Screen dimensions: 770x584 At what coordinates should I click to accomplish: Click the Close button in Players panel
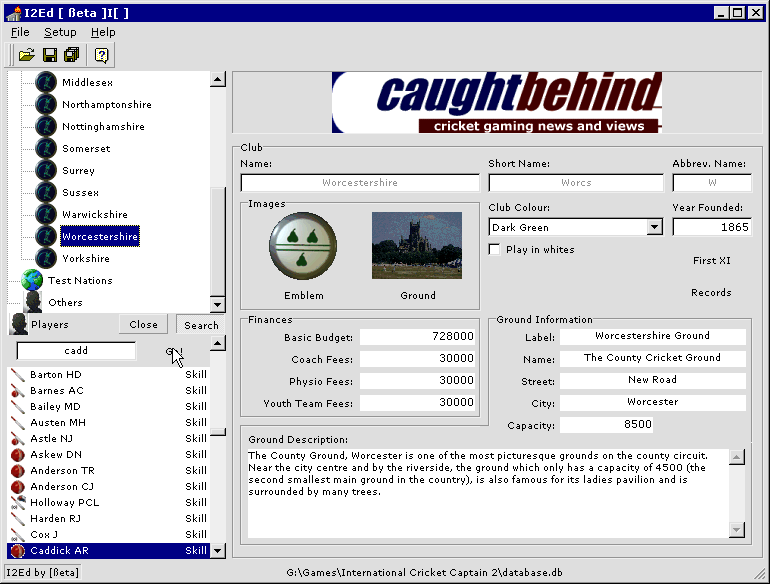click(x=143, y=325)
